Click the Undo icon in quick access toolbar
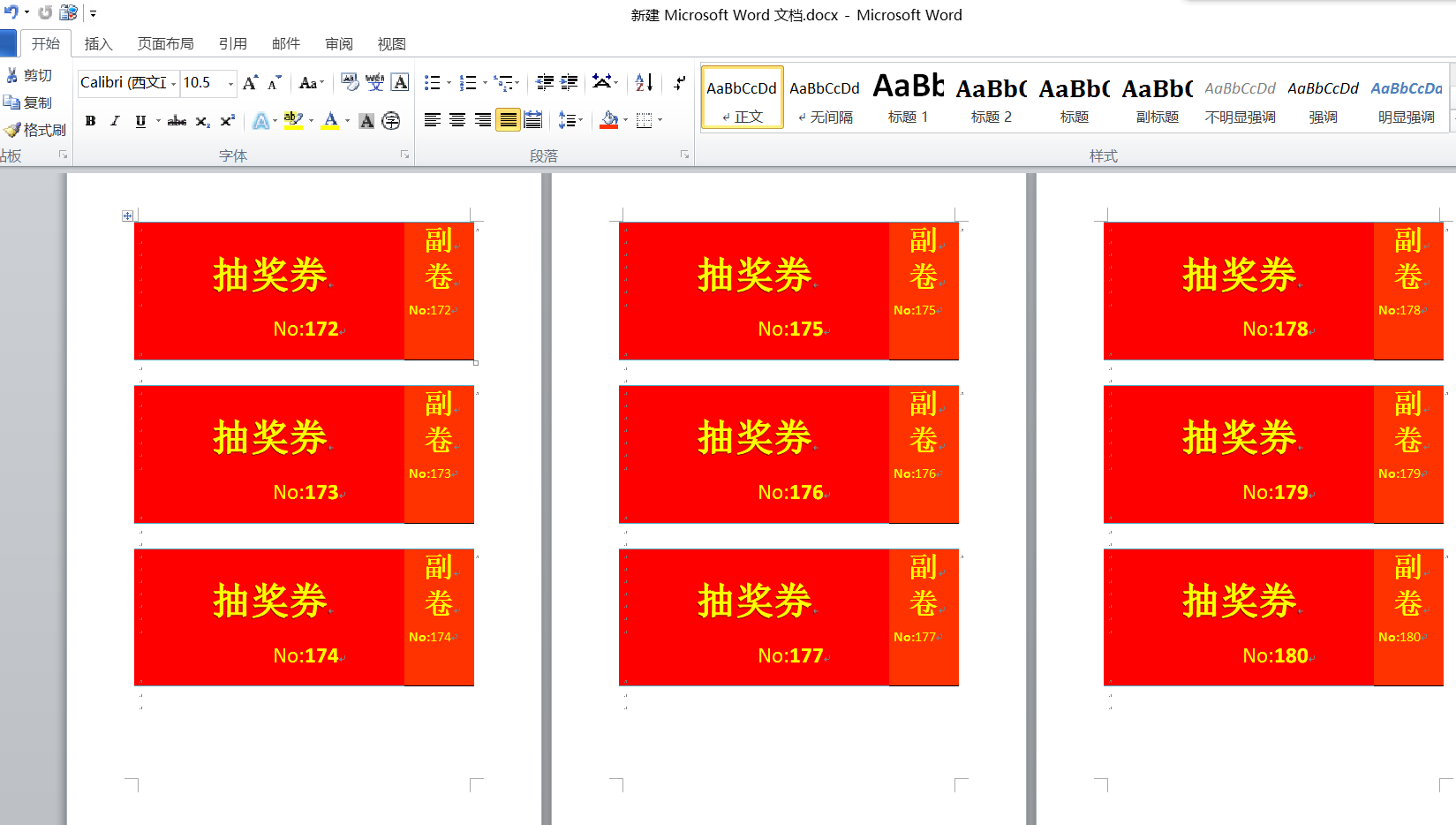Image resolution: width=1456 pixels, height=825 pixels. tap(11, 12)
